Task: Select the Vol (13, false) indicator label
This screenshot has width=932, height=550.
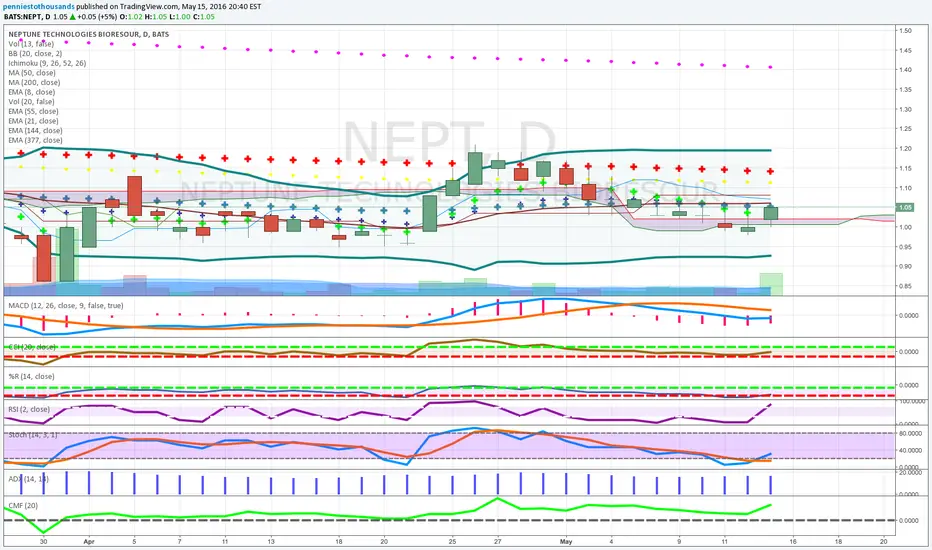Action: tap(31, 44)
